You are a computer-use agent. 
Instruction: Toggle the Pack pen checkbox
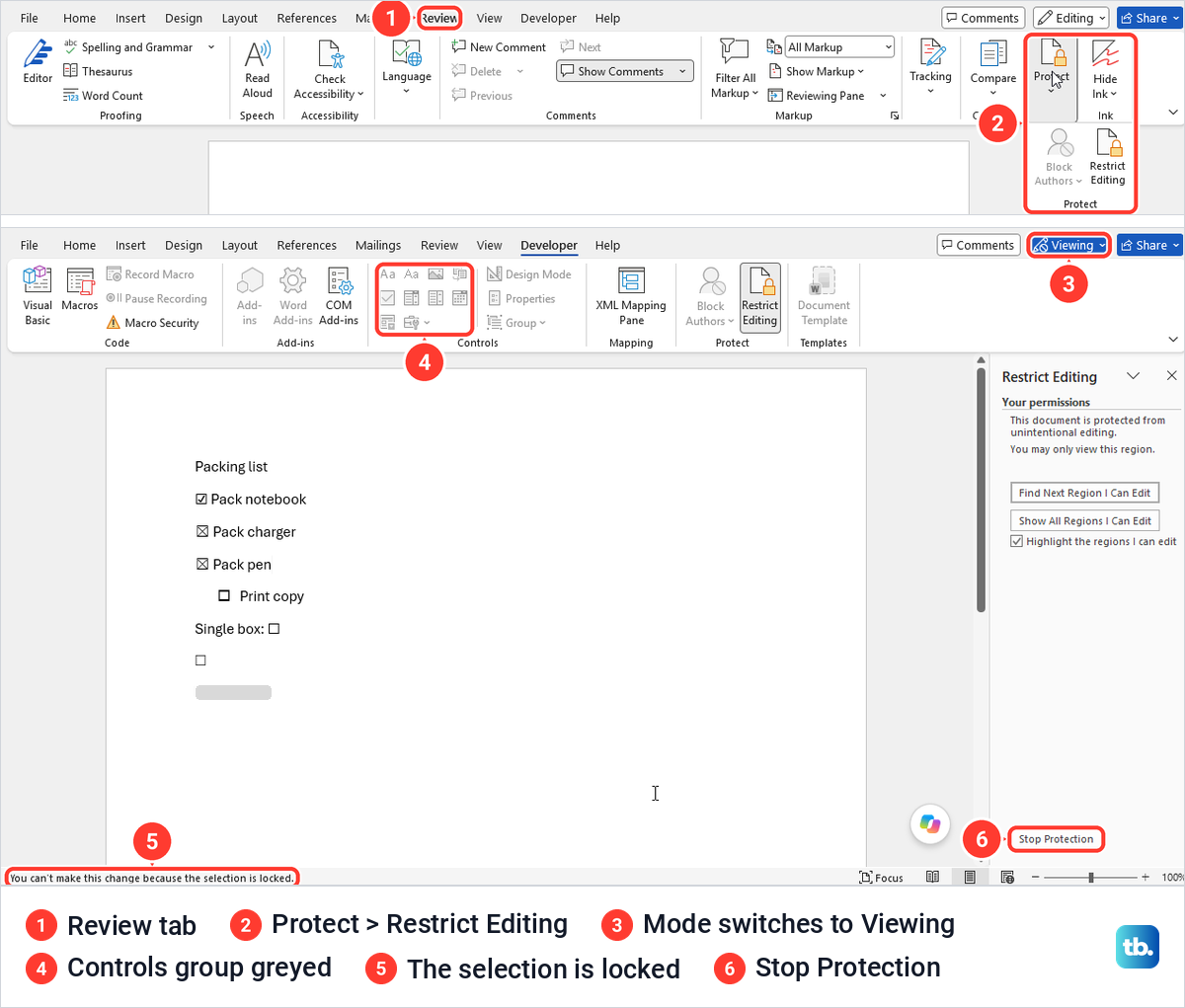tap(202, 565)
